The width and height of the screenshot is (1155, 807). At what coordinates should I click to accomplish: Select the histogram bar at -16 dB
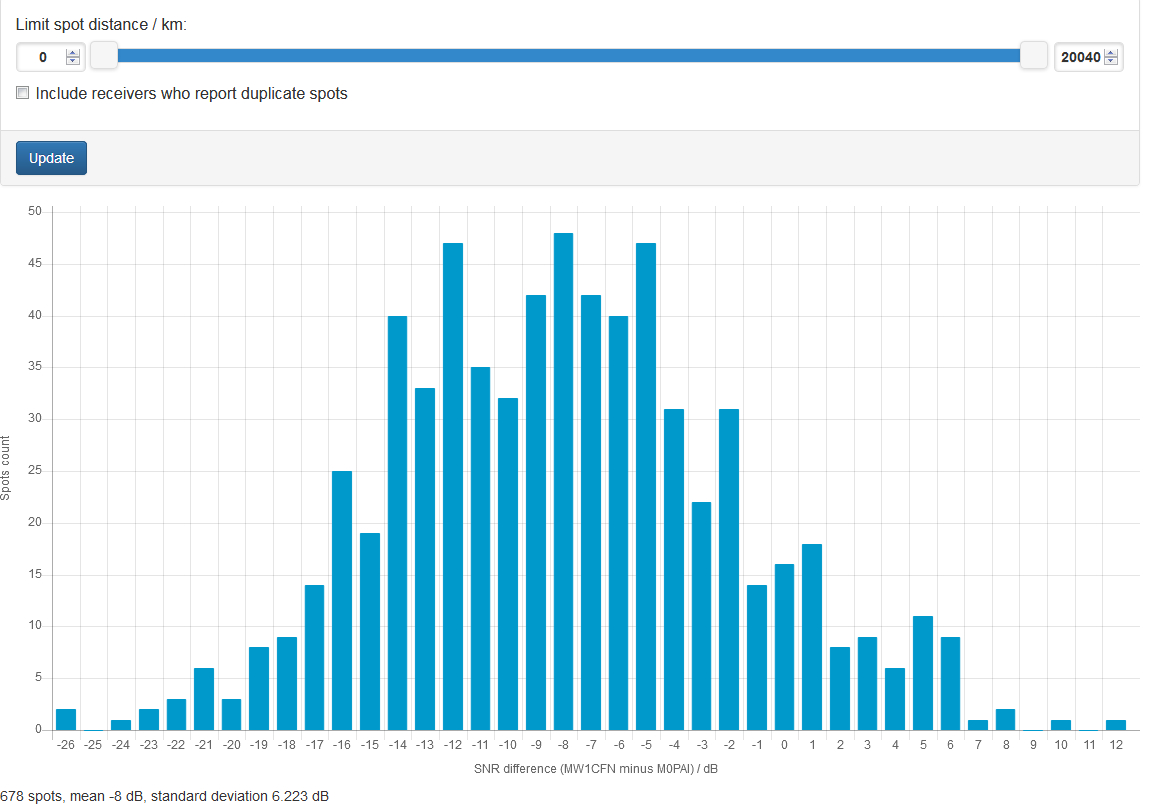tap(342, 601)
